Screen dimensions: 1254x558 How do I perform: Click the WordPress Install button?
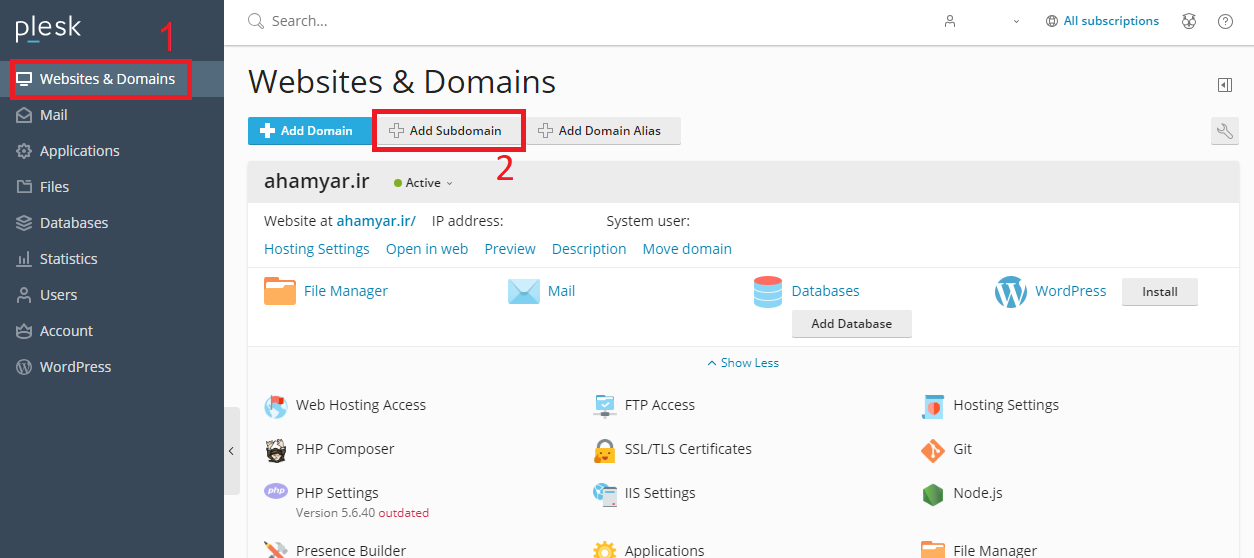[x=1160, y=292]
